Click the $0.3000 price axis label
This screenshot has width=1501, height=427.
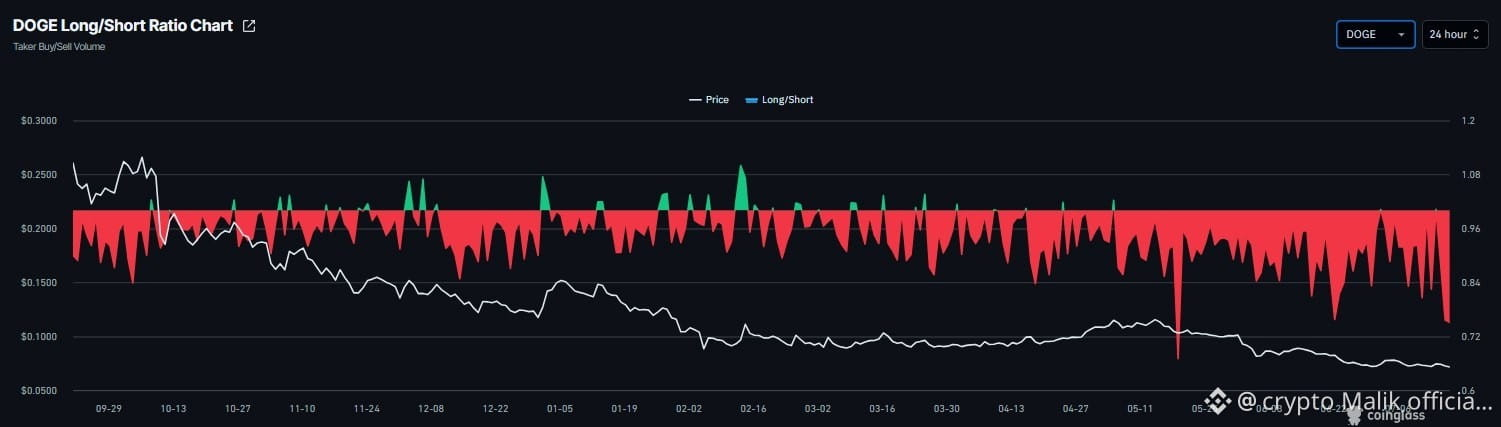coord(38,121)
